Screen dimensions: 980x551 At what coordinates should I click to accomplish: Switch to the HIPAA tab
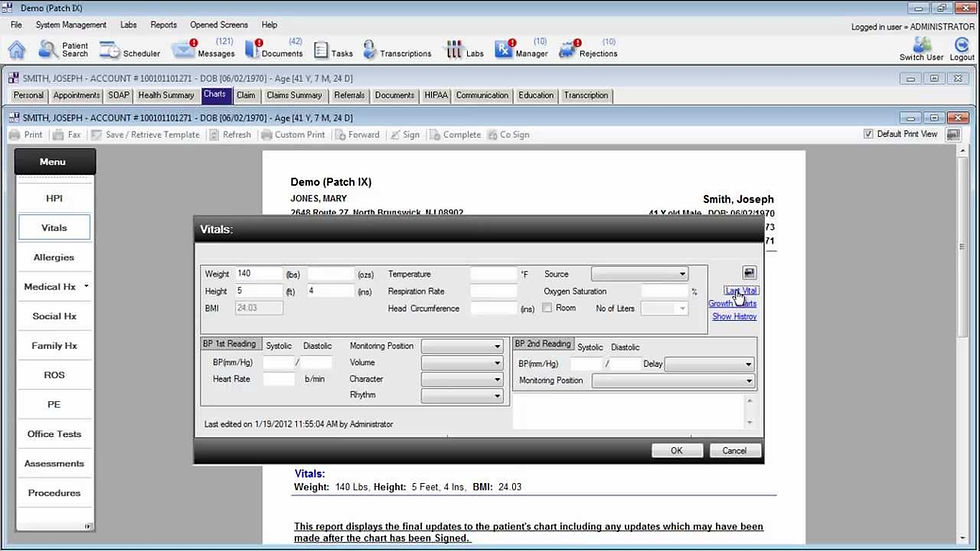(436, 96)
